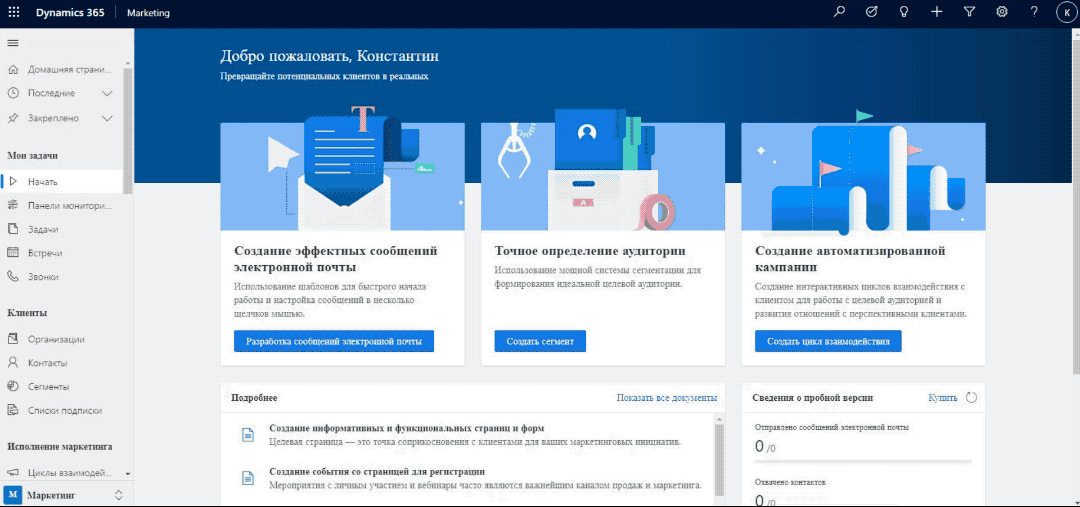Expand the Закреплено section
Screen dimensions: 1080x507
tap(108, 118)
